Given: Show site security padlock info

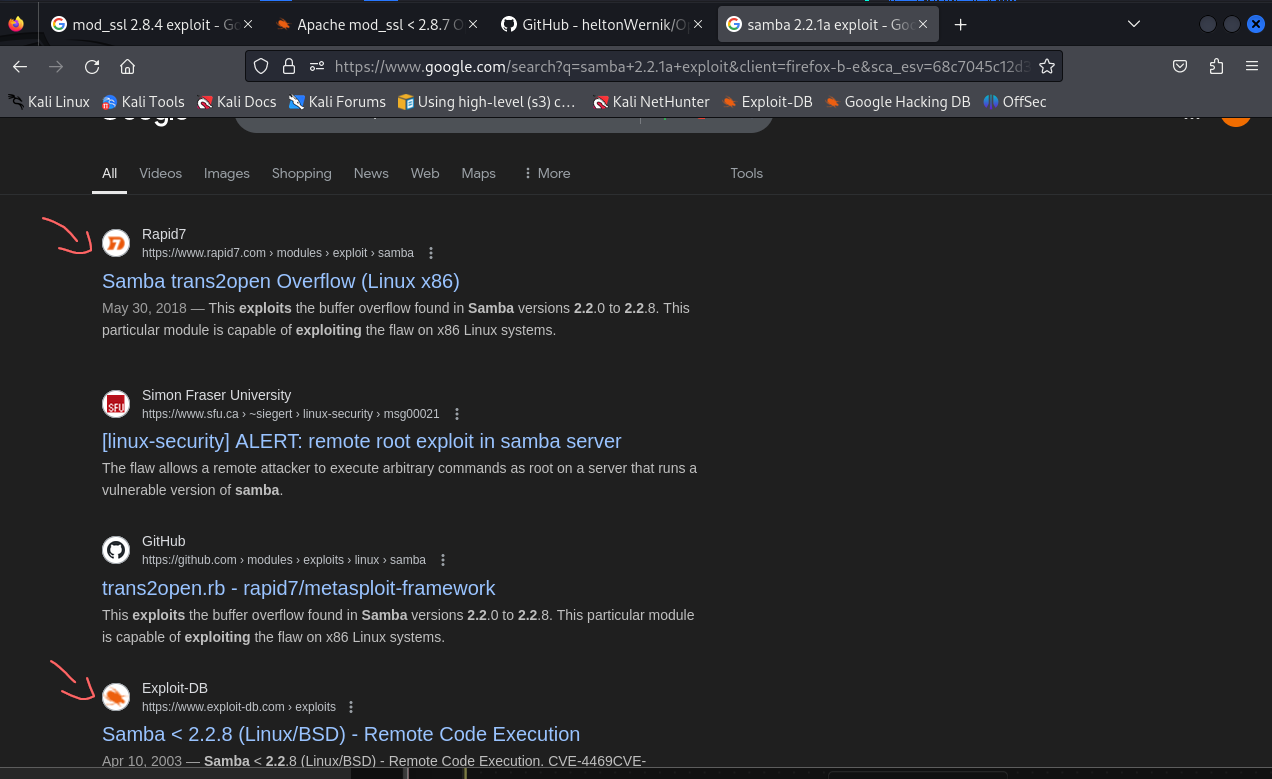Looking at the screenshot, I should (289, 66).
